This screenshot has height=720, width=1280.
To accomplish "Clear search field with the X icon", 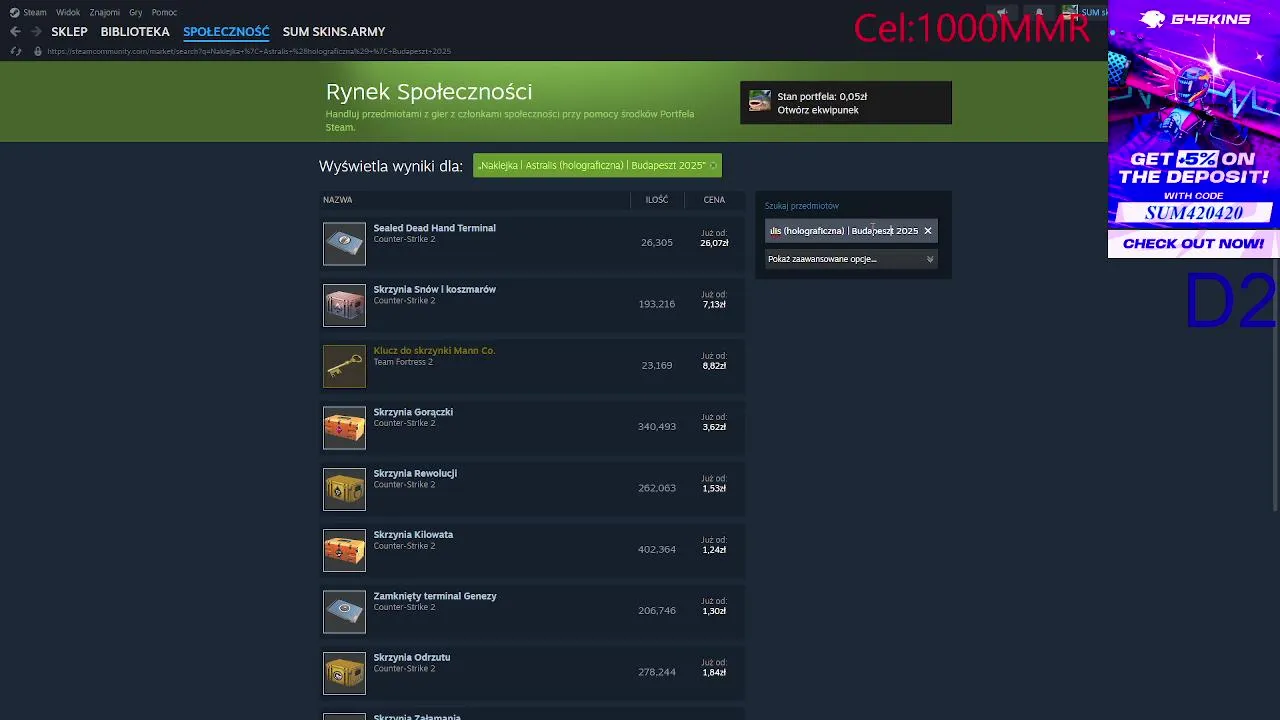I will click(x=928, y=231).
